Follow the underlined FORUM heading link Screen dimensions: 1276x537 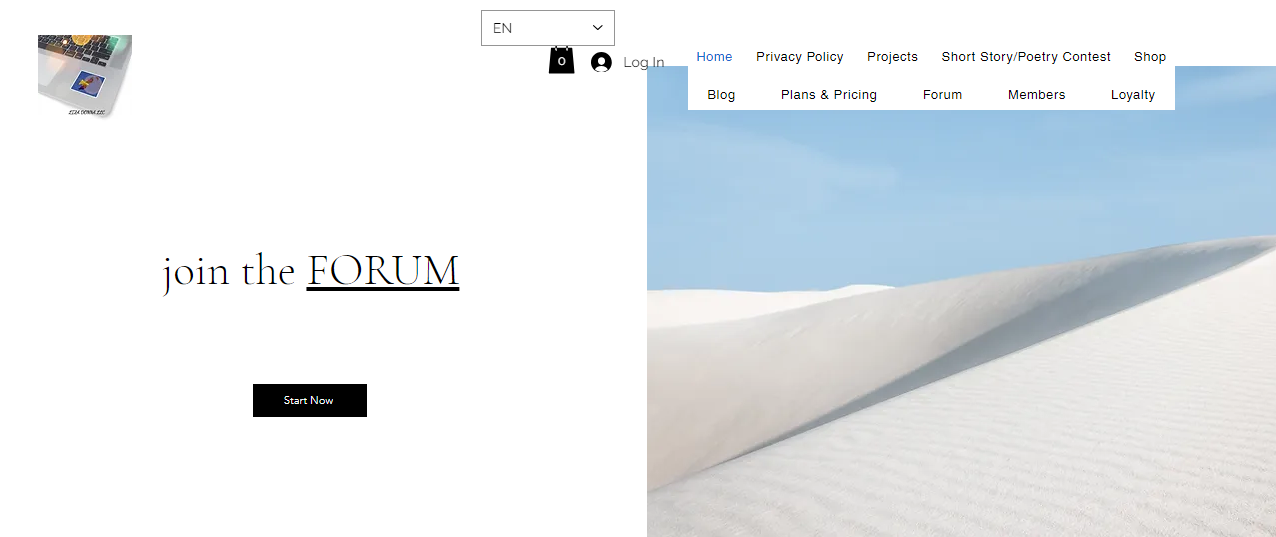[x=383, y=271]
